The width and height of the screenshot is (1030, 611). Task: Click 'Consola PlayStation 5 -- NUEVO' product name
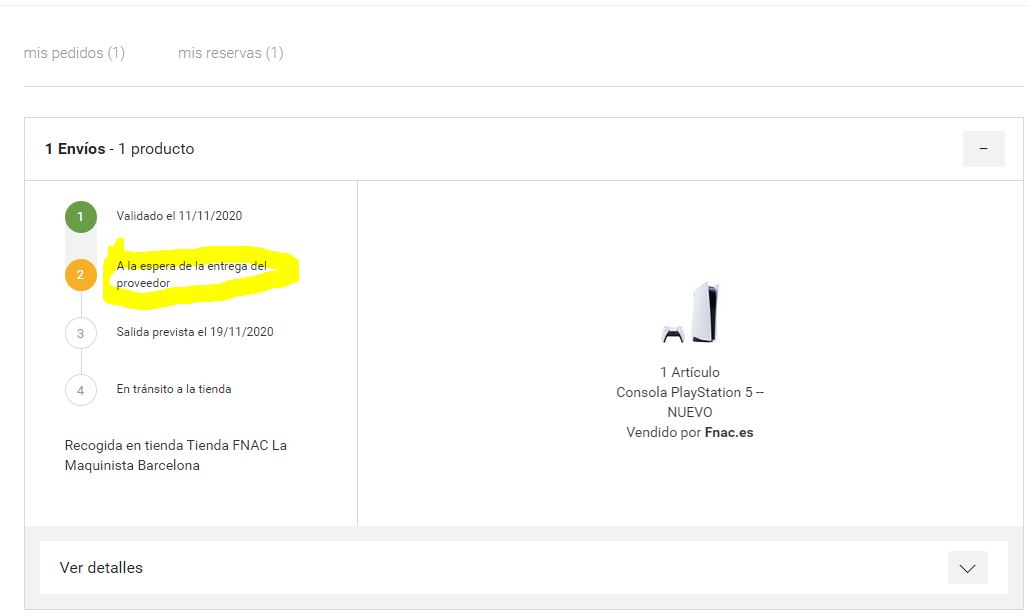coord(690,402)
